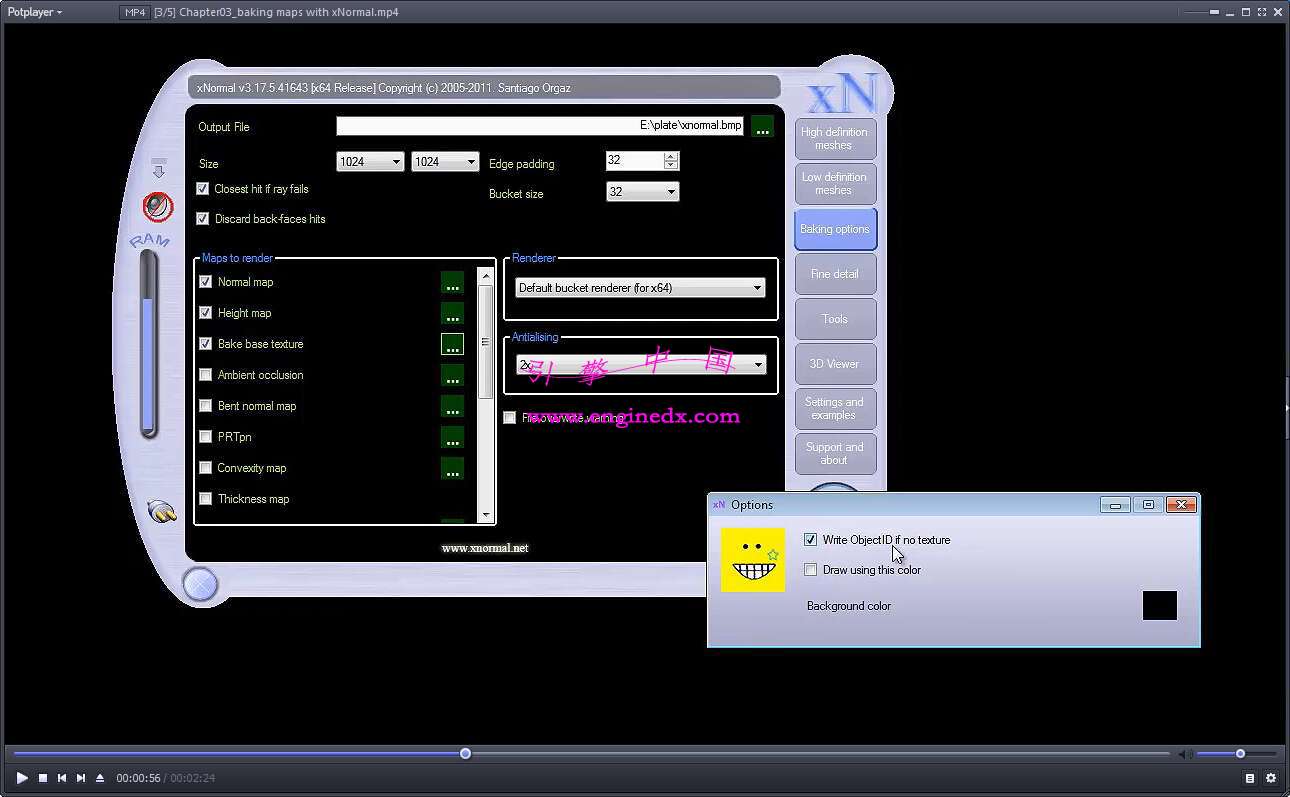The image size is (1290, 797).
Task: Open browse options for Height map
Action: [452, 314]
